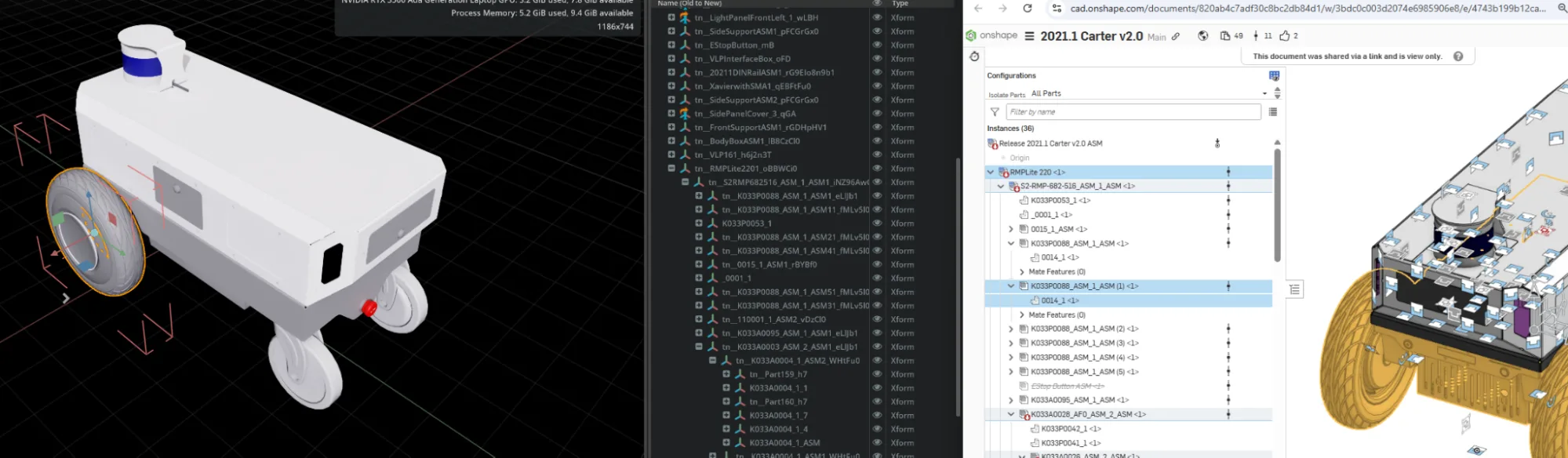1568x458 pixels.
Task: Click the Onshape logo
Action: click(x=991, y=35)
